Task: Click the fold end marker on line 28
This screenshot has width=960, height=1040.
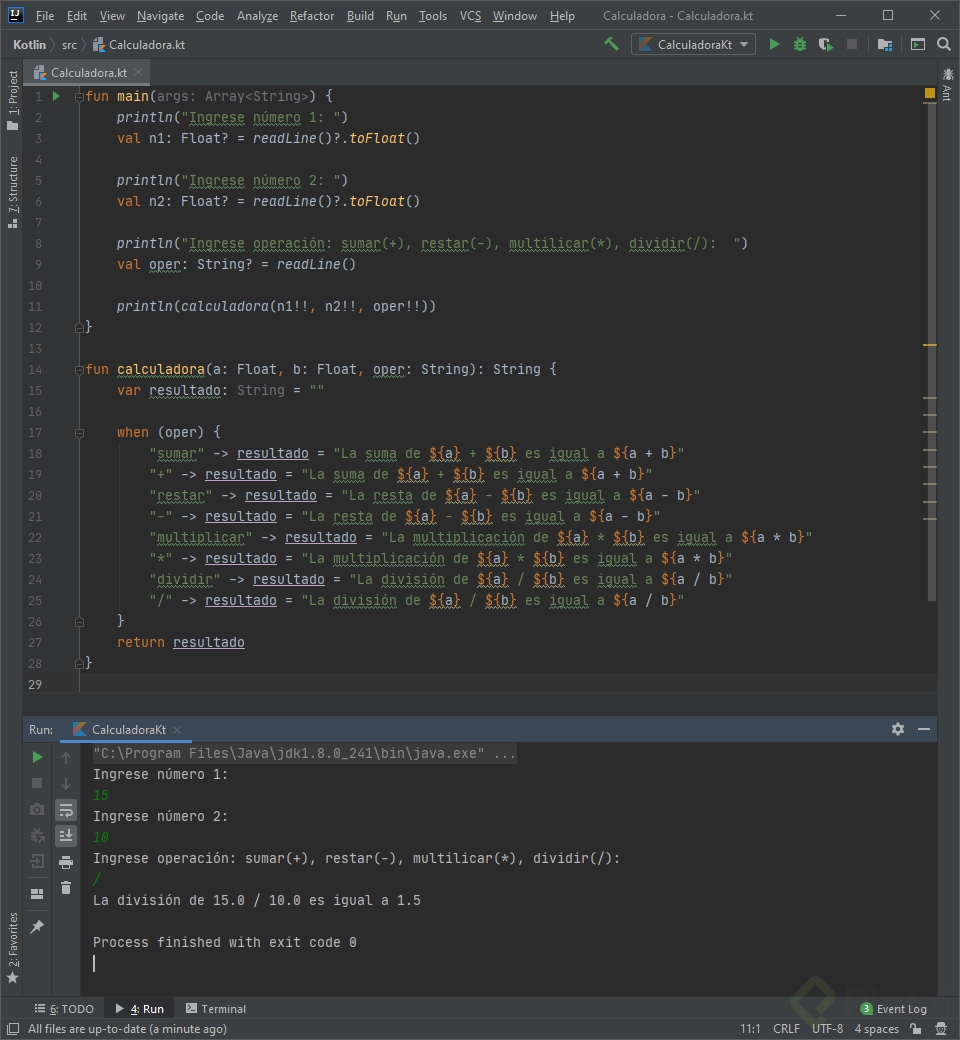Action: coord(79,663)
